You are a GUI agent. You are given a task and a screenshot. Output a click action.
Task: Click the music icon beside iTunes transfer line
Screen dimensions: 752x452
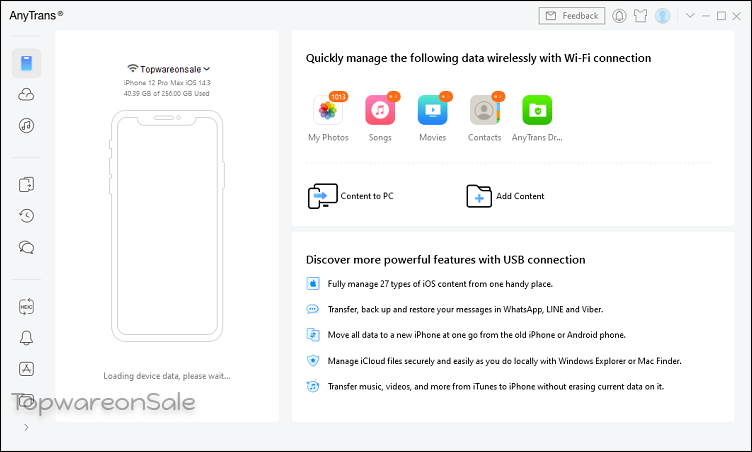click(313, 386)
